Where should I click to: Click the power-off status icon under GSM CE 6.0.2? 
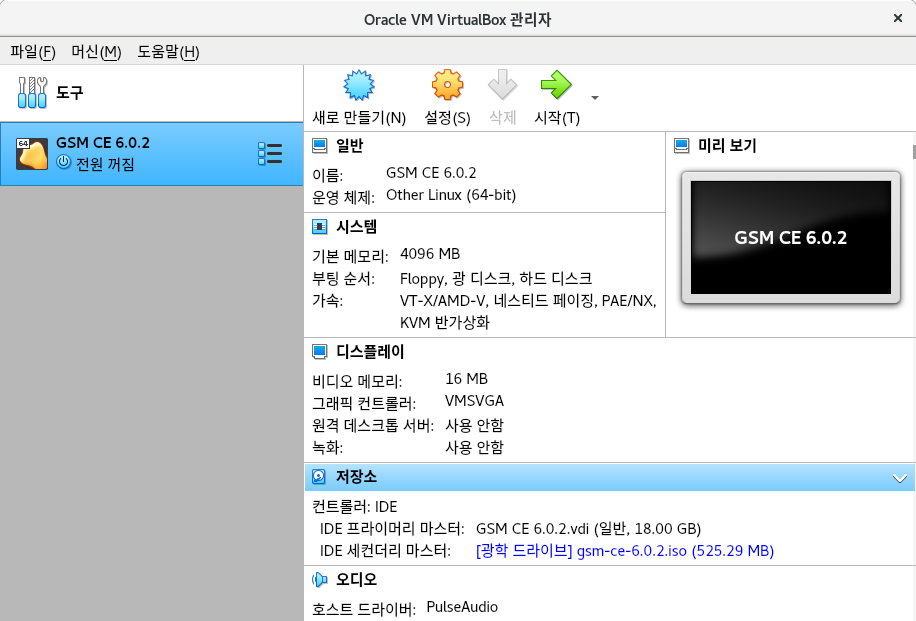pos(64,162)
